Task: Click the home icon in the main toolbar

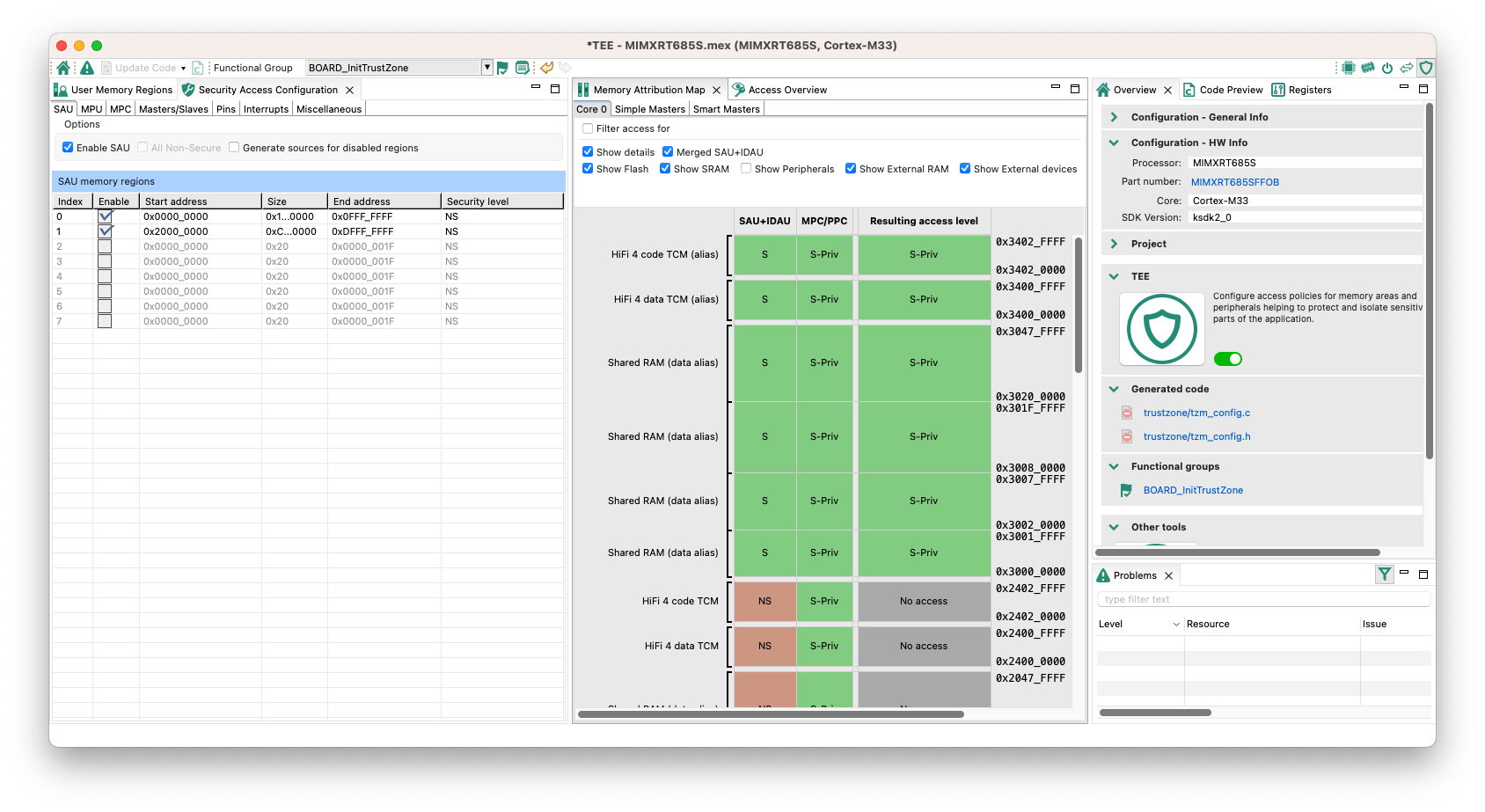Action: 63,68
